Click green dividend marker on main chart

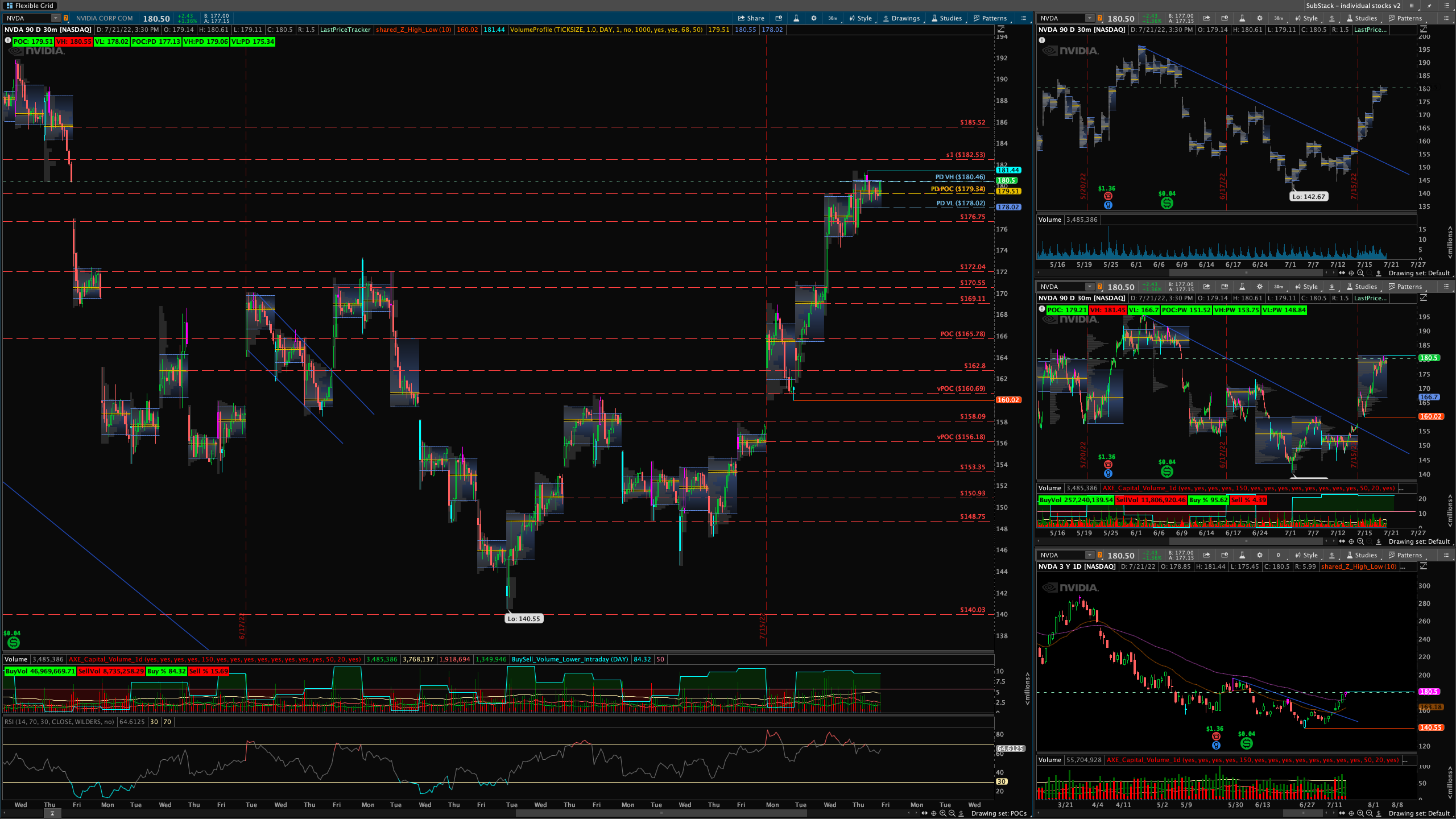click(13, 643)
